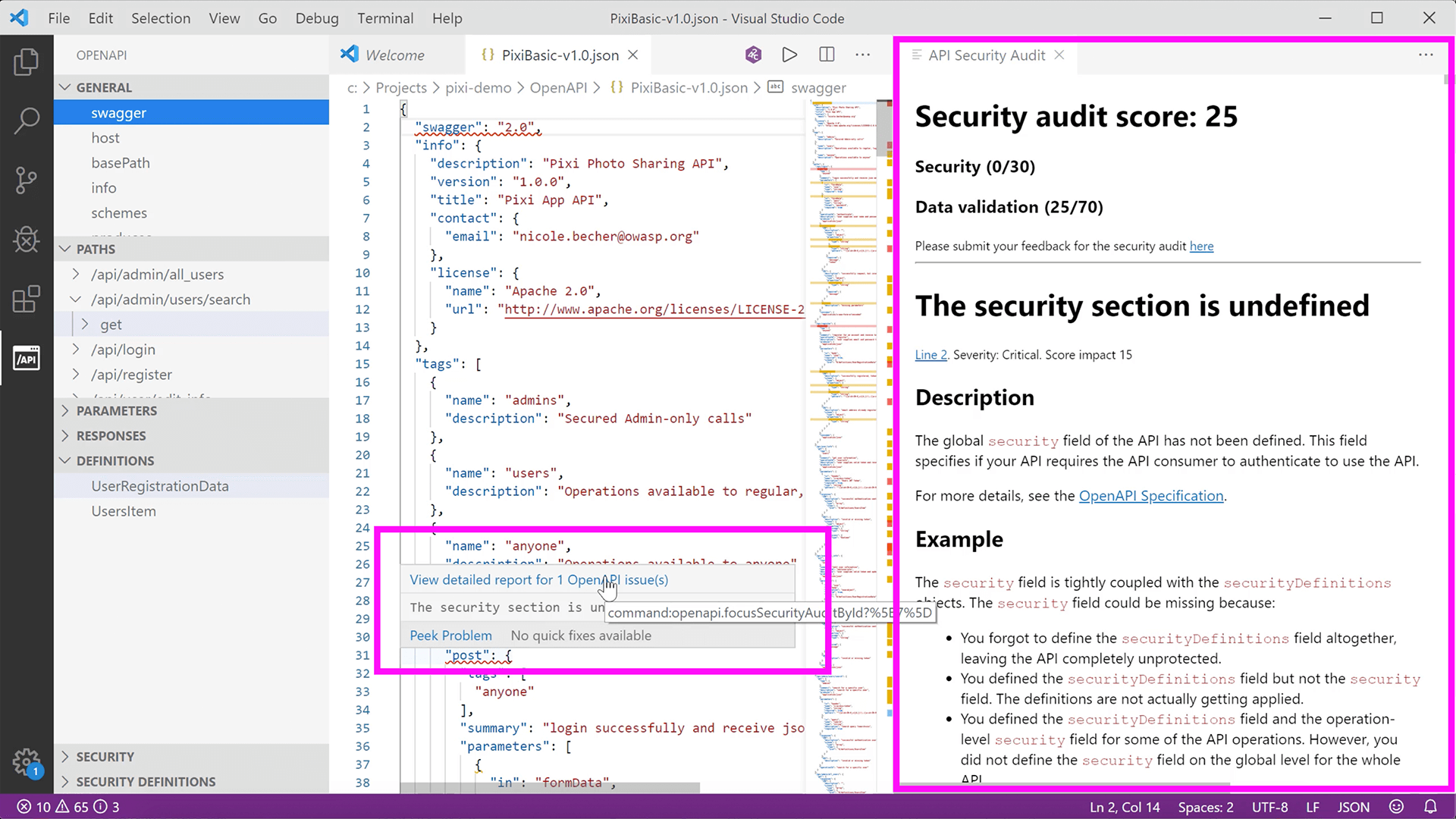Screen dimensions: 1456x819
Task: Click View detailed report for OpenAPI issue
Action: coord(538,580)
